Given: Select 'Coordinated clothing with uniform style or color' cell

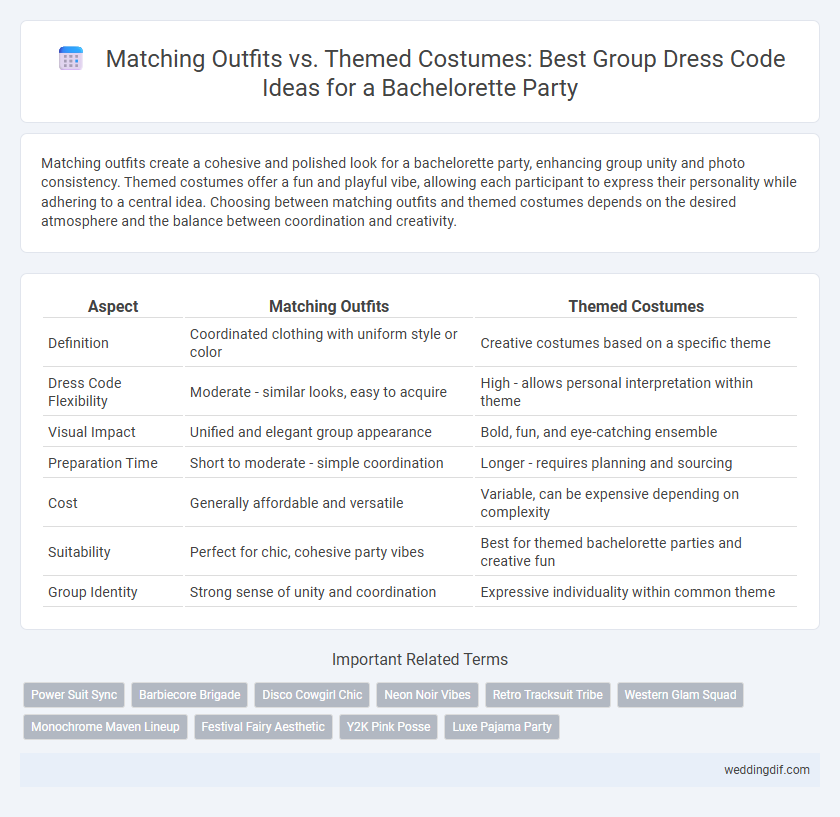Looking at the screenshot, I should pos(329,343).
